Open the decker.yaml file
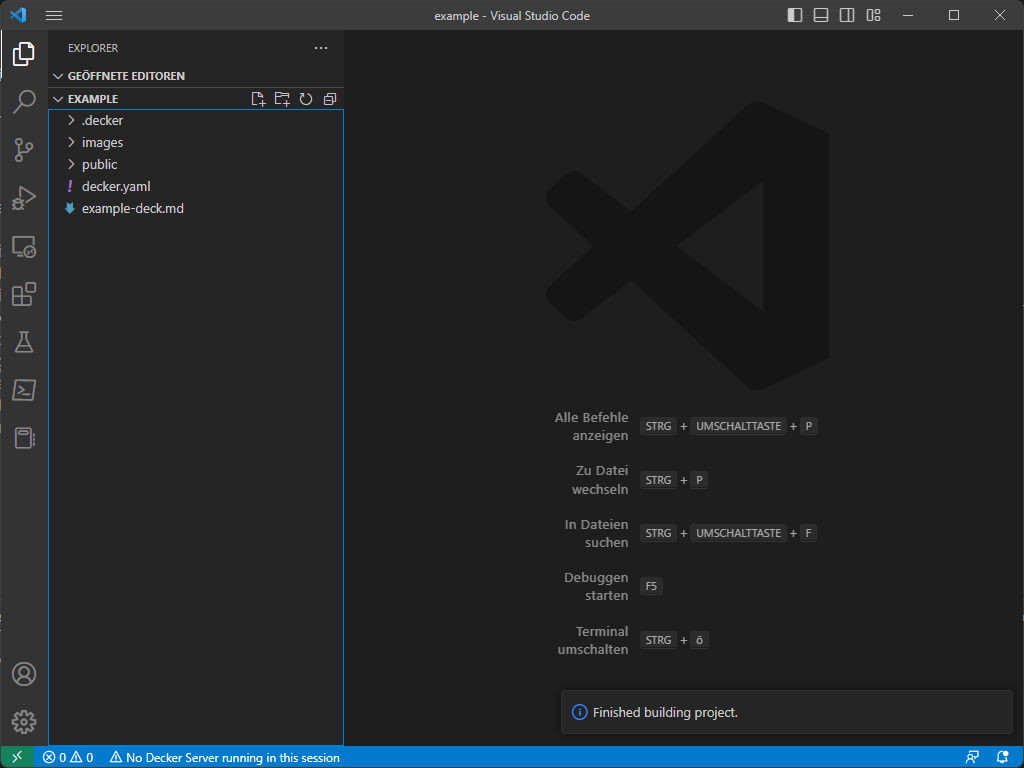Viewport: 1024px width, 768px height. click(x=116, y=186)
